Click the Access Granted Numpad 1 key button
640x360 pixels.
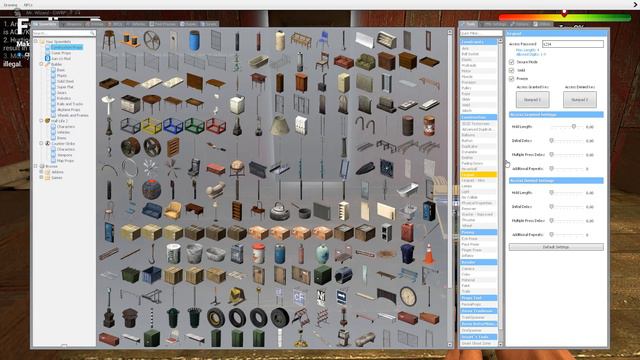click(532, 100)
